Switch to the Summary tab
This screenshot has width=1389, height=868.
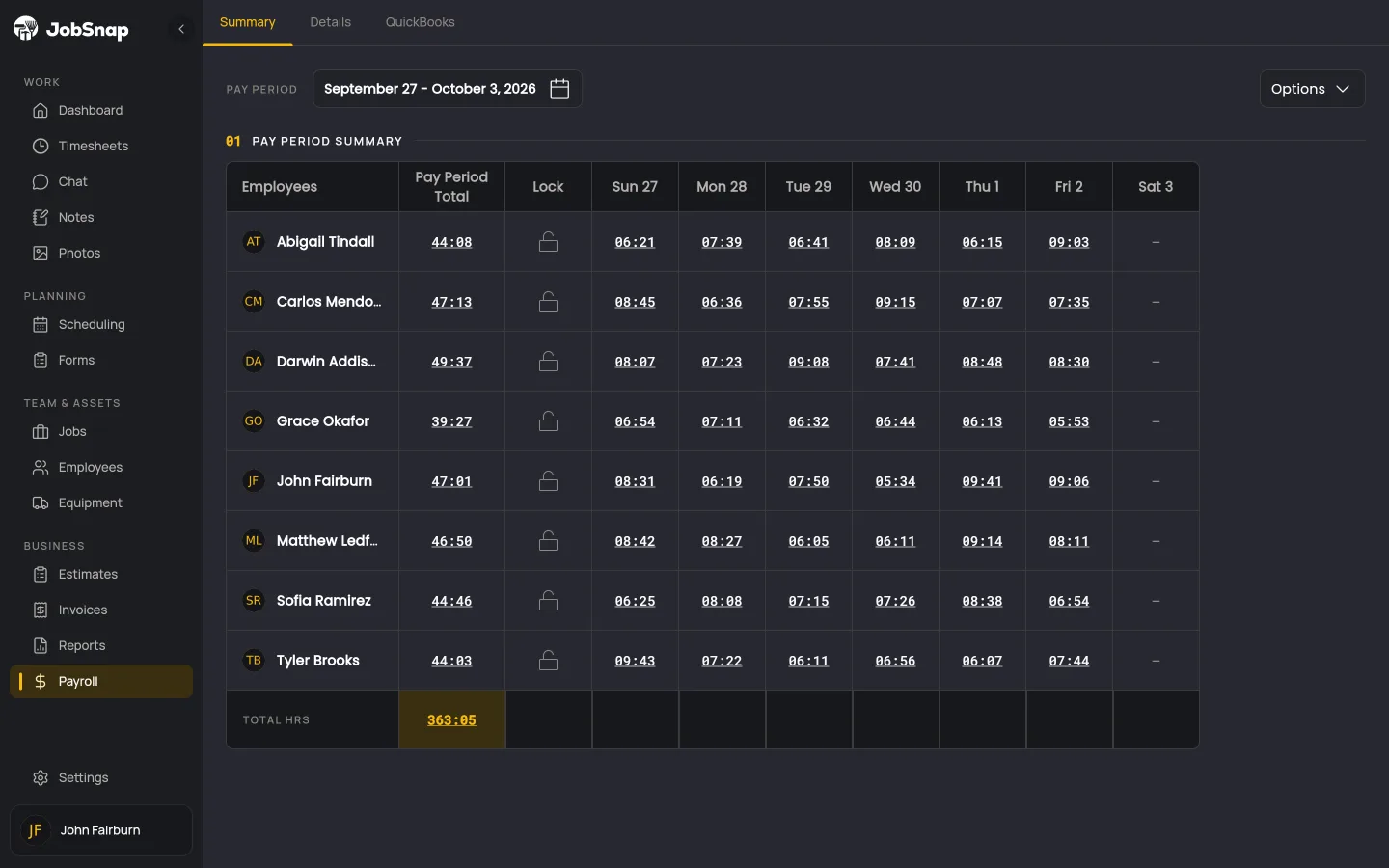coord(248,22)
